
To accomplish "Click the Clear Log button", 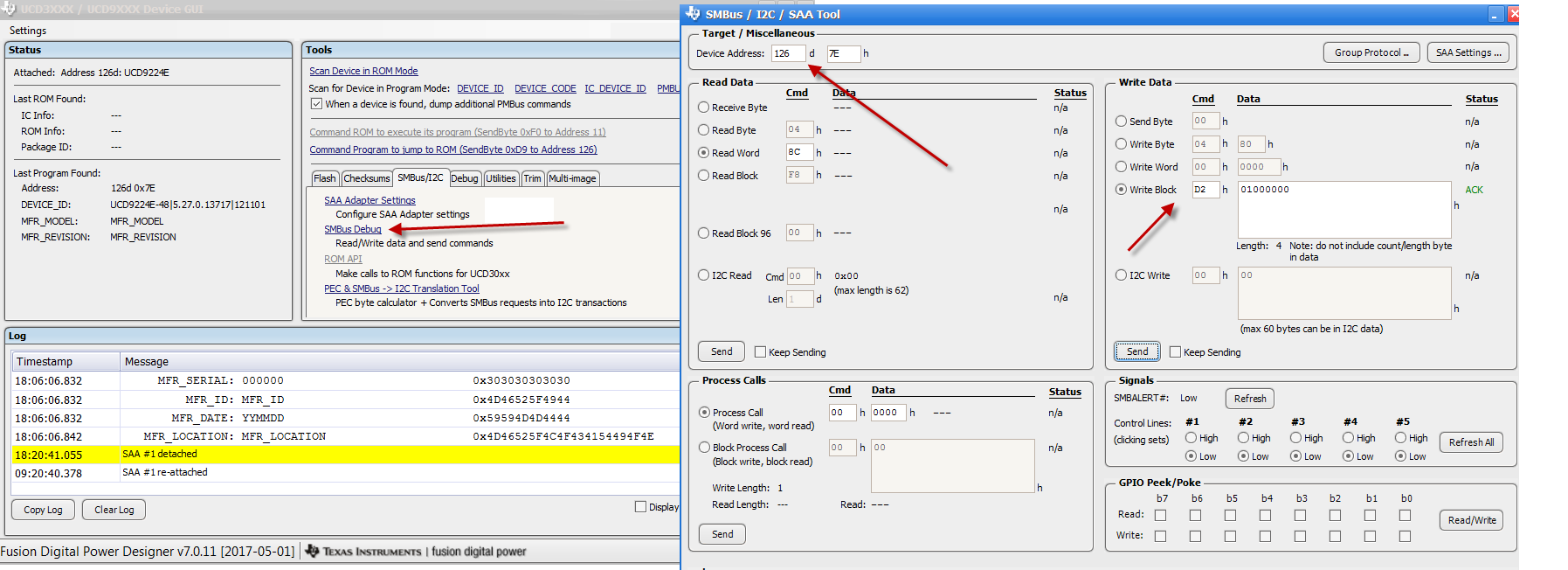I will tap(114, 510).
